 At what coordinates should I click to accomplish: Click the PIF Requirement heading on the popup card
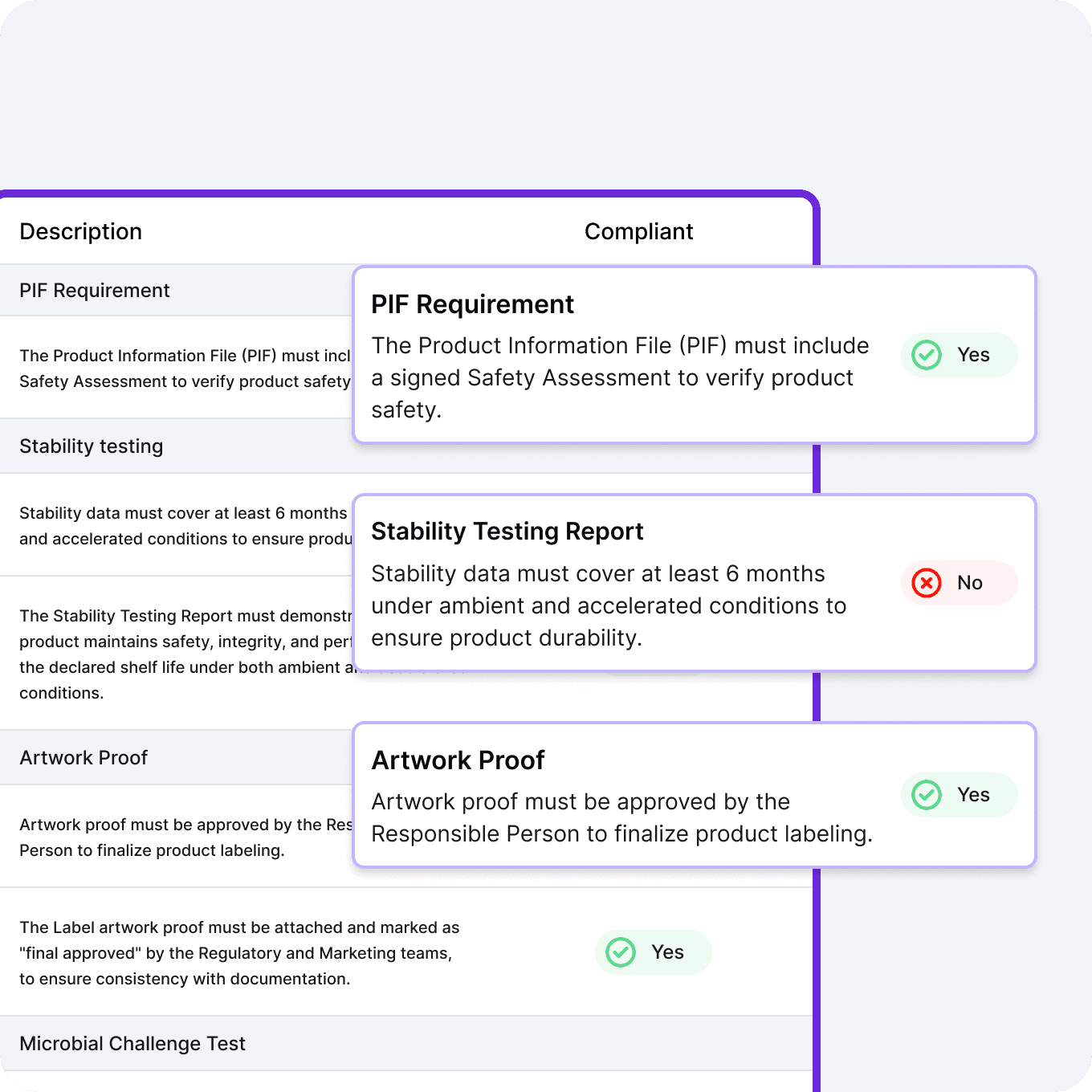click(x=472, y=304)
